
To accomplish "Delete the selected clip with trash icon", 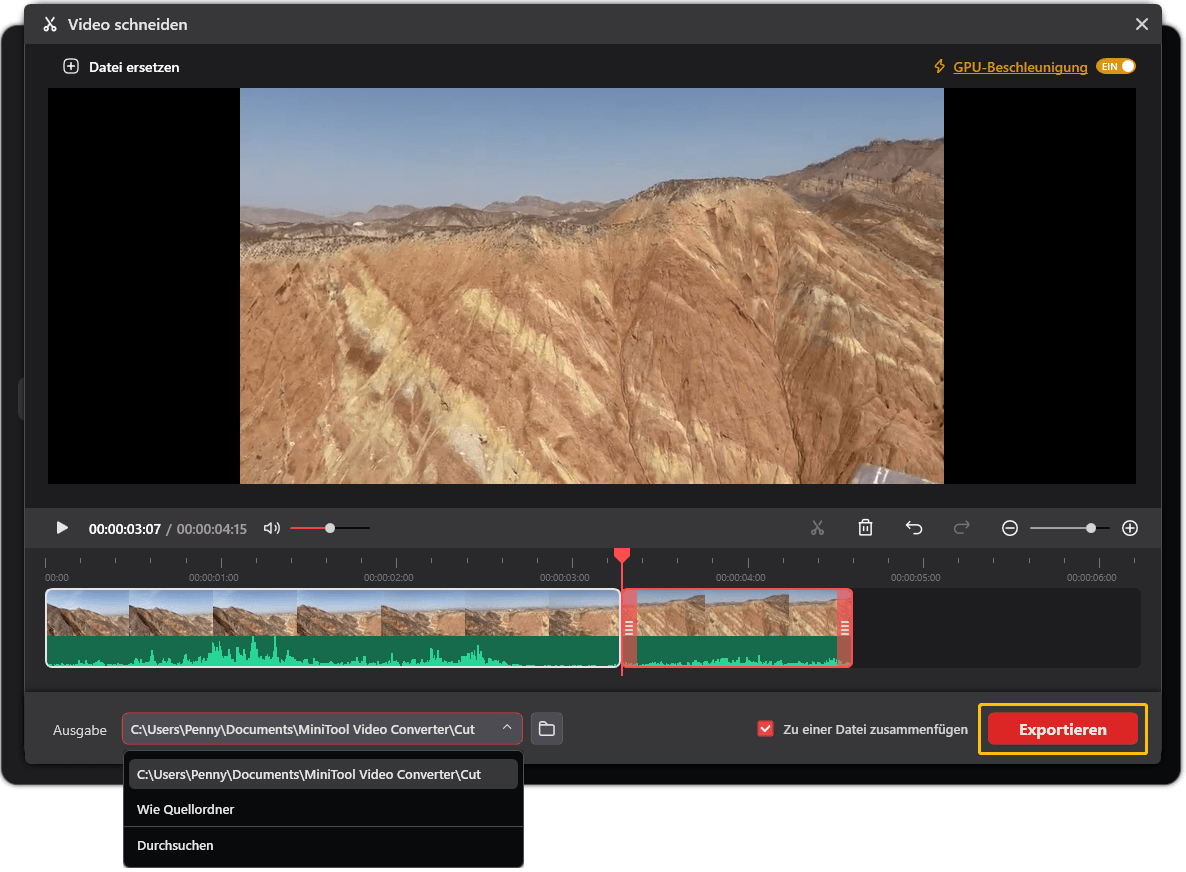I will (865, 528).
